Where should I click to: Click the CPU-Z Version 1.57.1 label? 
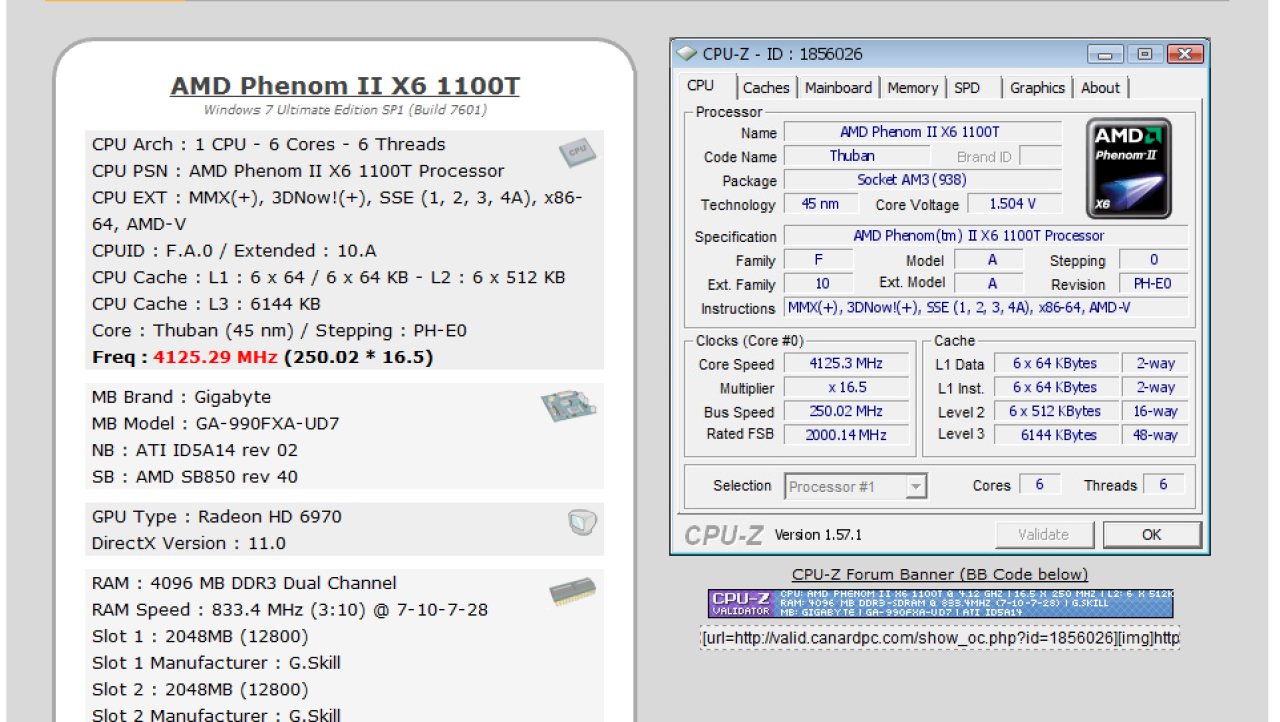tap(818, 535)
